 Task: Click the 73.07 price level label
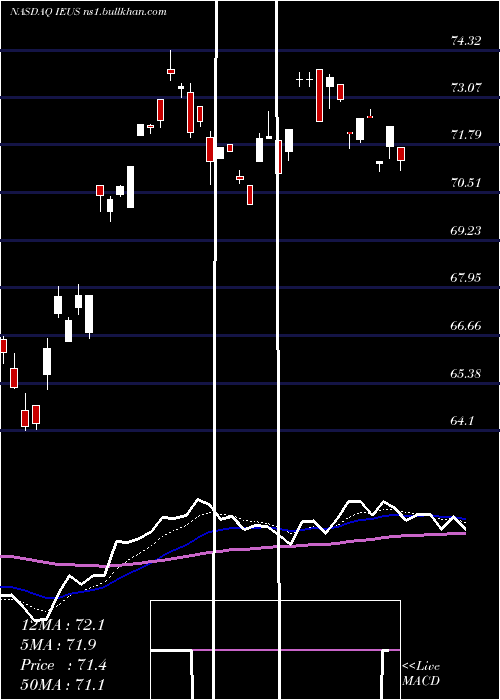tap(466, 88)
